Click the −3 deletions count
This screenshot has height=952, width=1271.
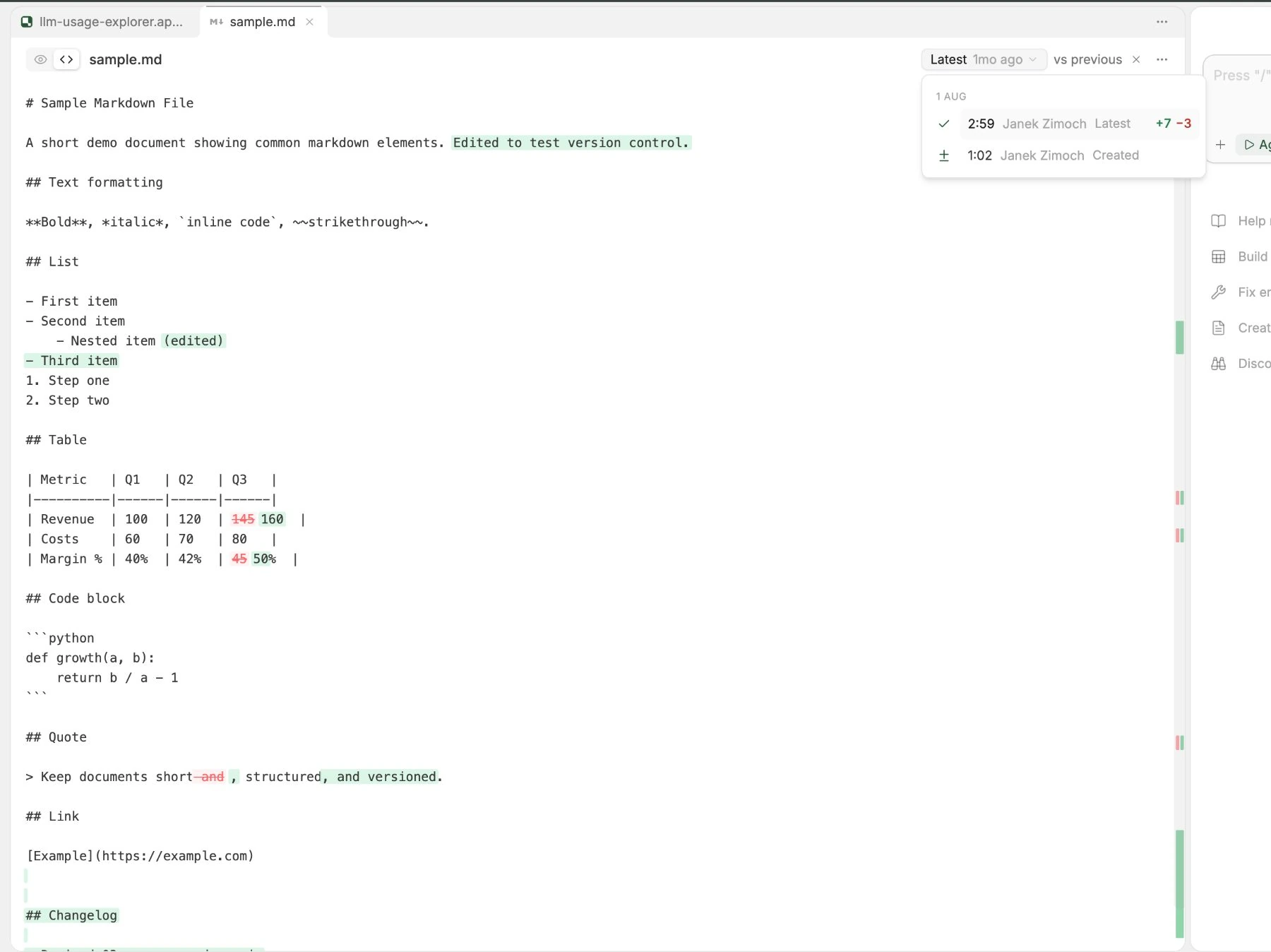(1183, 124)
